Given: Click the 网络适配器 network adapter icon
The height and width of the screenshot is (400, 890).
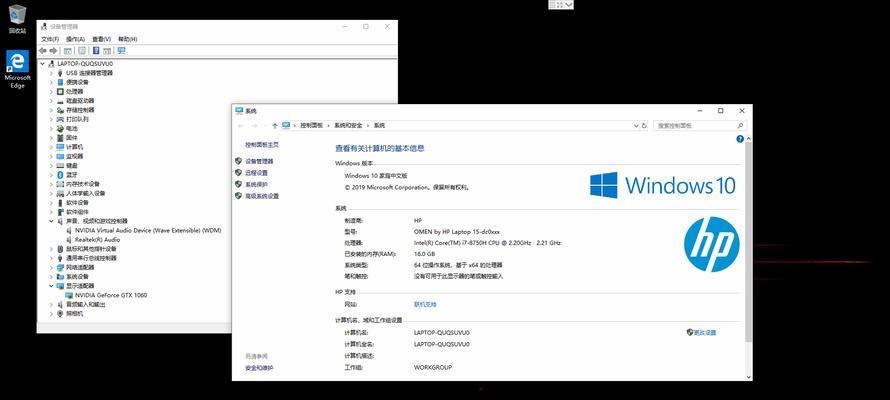Looking at the screenshot, I should click(60, 267).
